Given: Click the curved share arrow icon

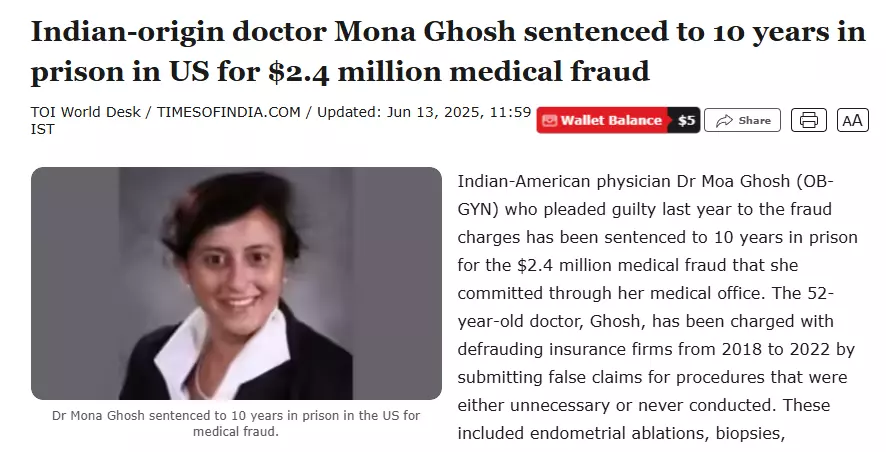Looking at the screenshot, I should point(724,121).
